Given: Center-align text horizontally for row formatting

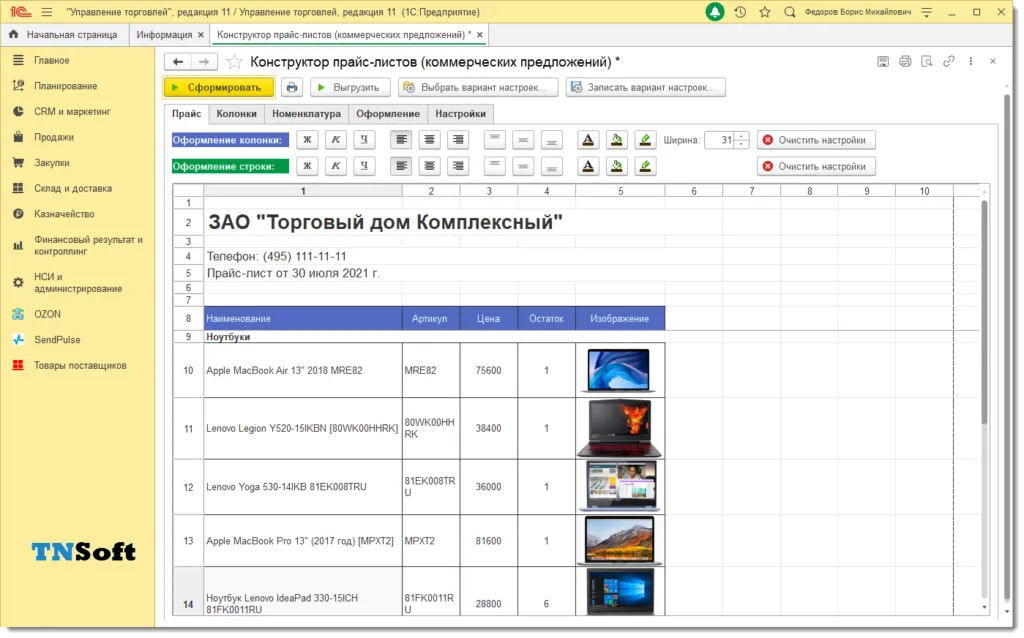Looking at the screenshot, I should coord(429,166).
